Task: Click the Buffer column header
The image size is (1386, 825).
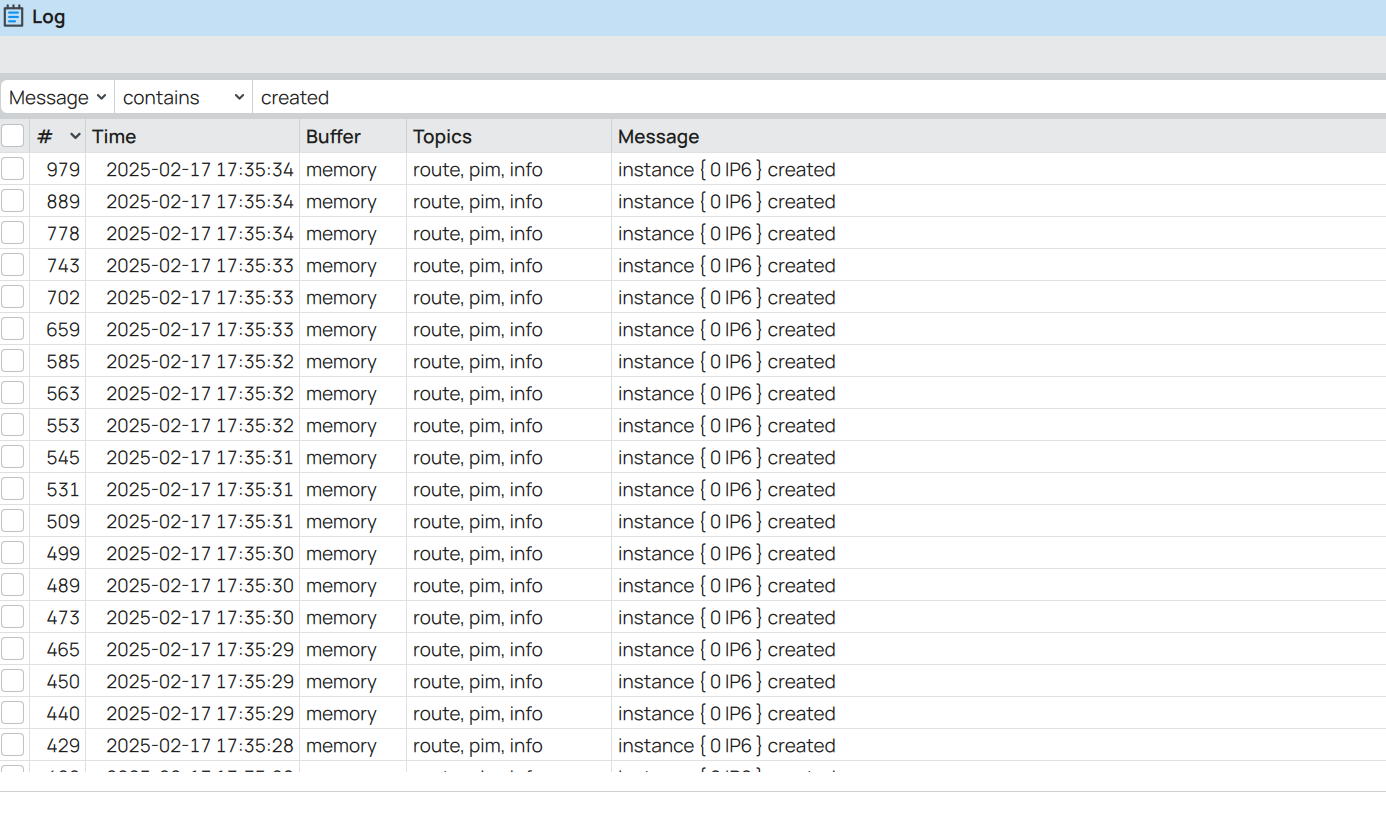Action: [333, 136]
